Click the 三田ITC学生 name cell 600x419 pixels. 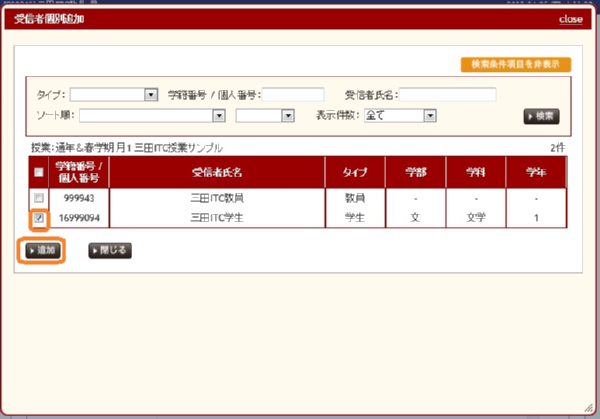pos(217,217)
